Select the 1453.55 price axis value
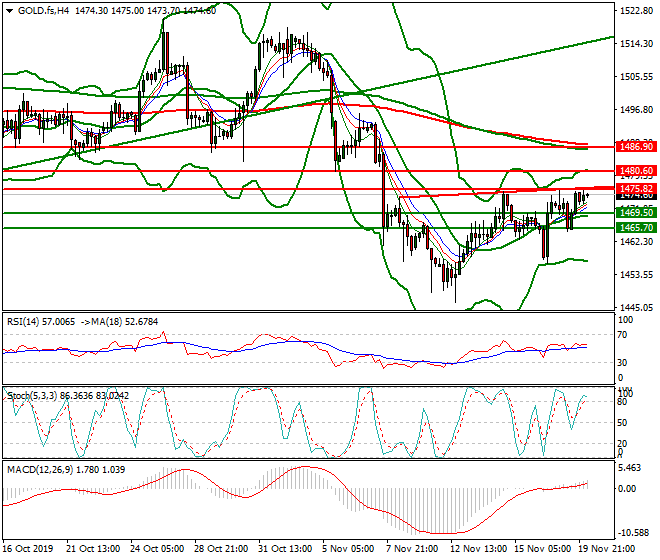This screenshot has width=660, height=560. [636, 275]
